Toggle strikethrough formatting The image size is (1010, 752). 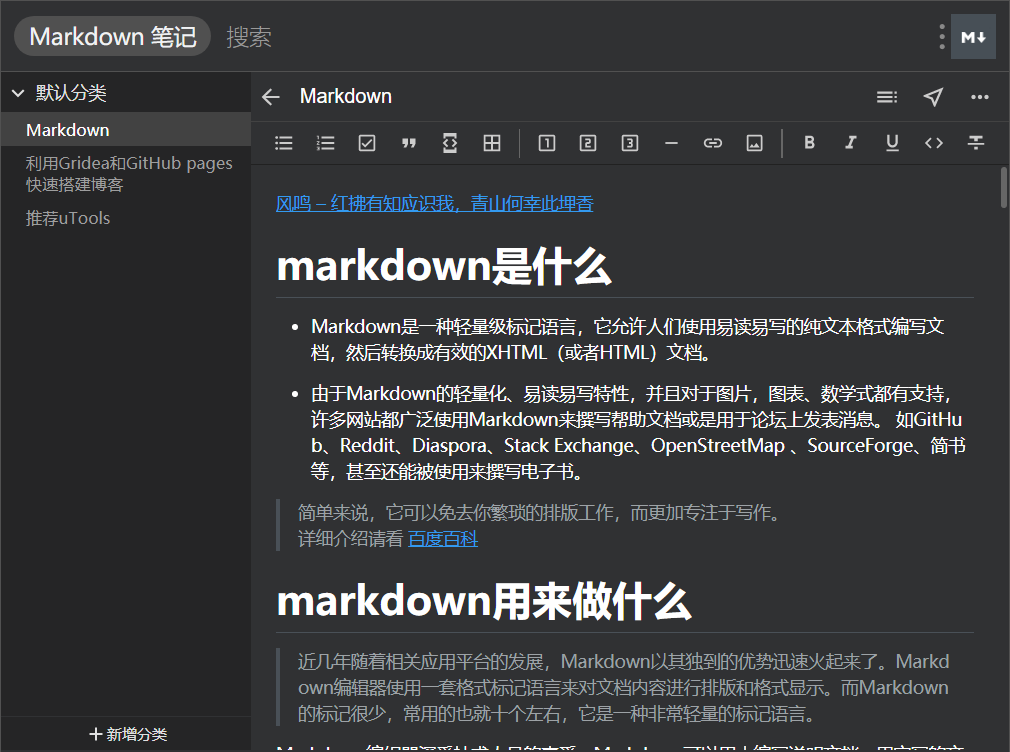975,143
